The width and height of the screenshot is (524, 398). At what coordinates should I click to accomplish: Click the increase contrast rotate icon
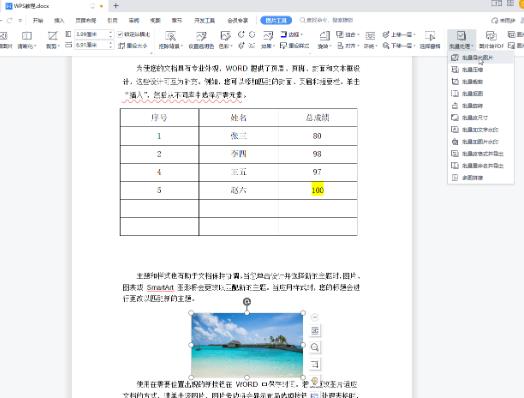[241, 34]
